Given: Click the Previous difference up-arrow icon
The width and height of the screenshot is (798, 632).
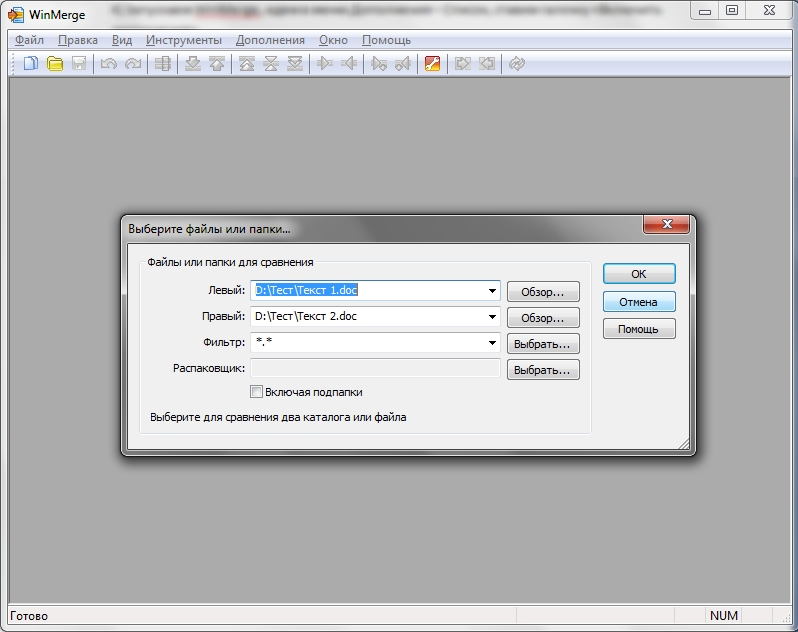Looking at the screenshot, I should pyautogui.click(x=217, y=64).
